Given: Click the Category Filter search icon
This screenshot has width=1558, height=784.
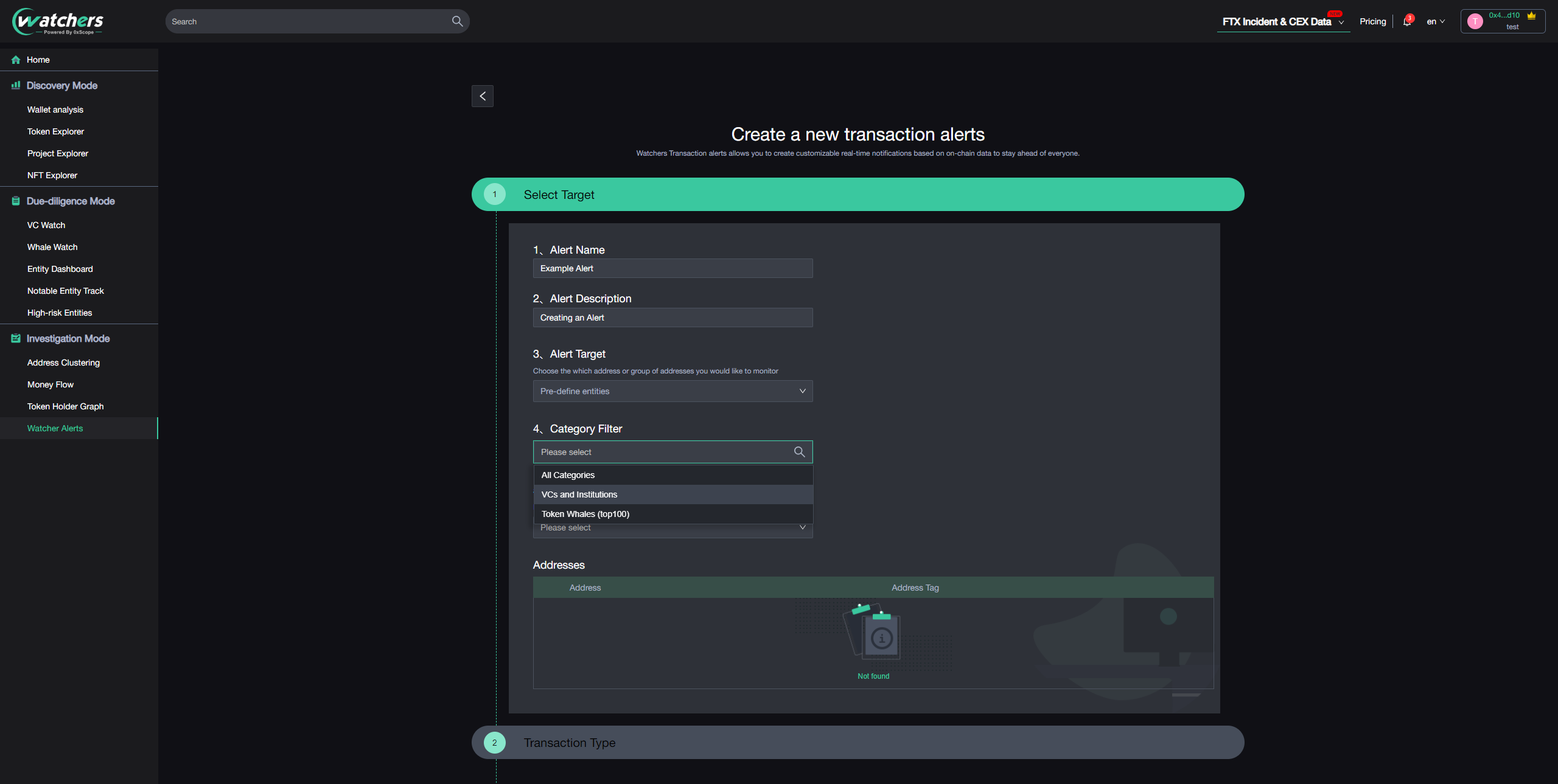Looking at the screenshot, I should (x=799, y=452).
